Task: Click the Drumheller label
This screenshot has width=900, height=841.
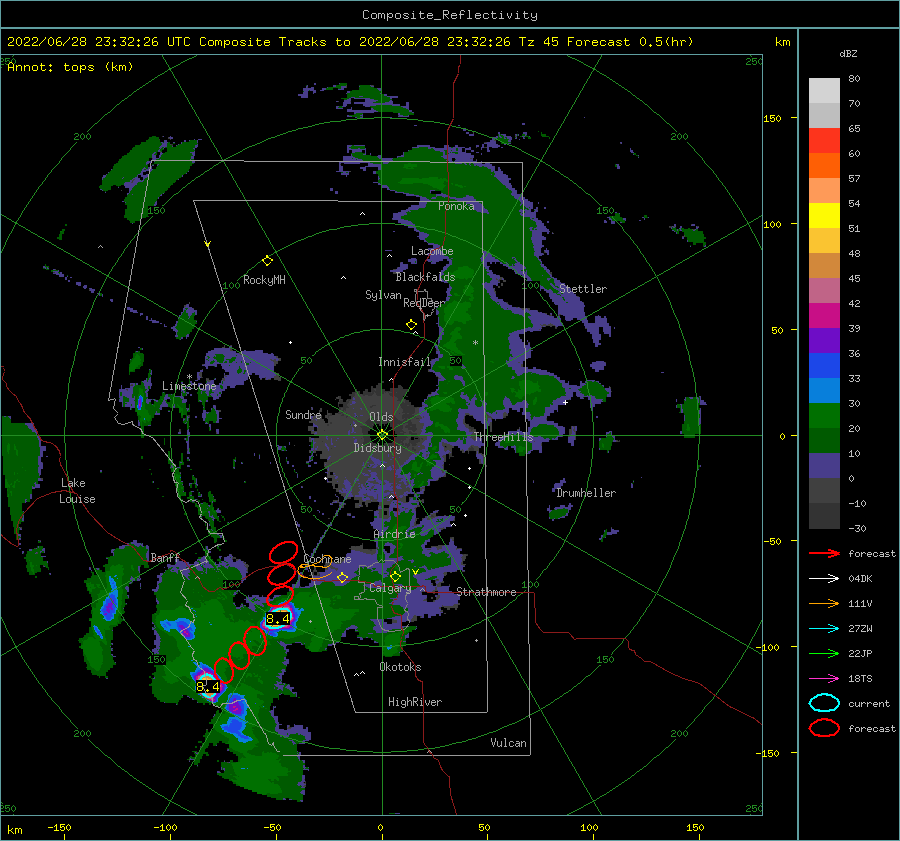Action: click(586, 493)
